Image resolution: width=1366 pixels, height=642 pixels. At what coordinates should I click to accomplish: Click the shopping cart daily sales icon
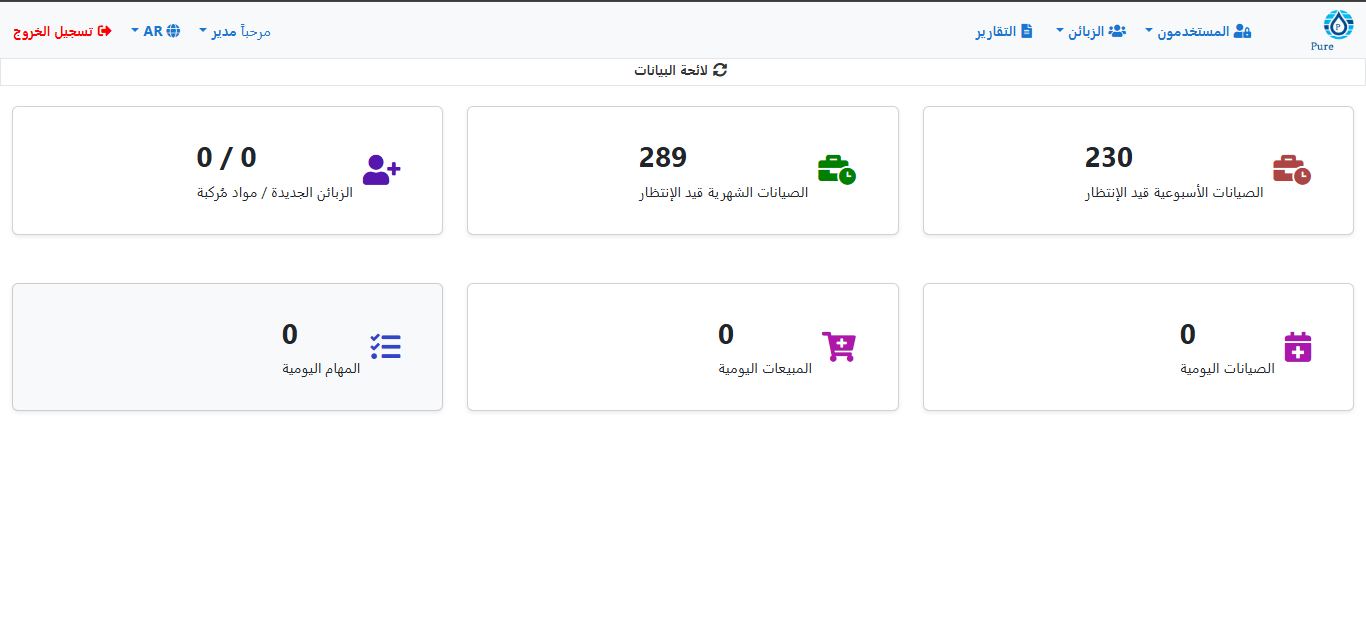pyautogui.click(x=839, y=347)
